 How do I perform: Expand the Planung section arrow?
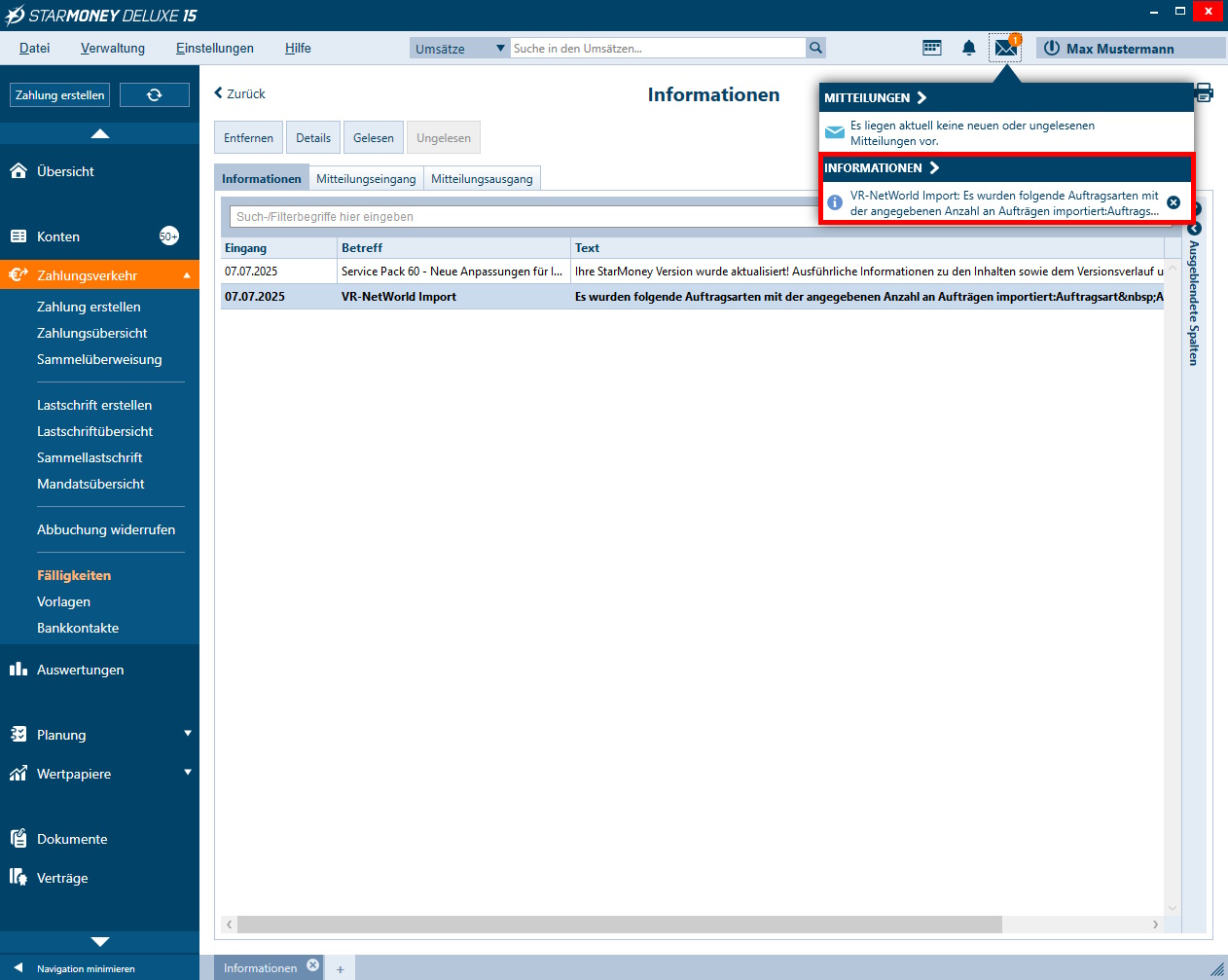pos(188,734)
